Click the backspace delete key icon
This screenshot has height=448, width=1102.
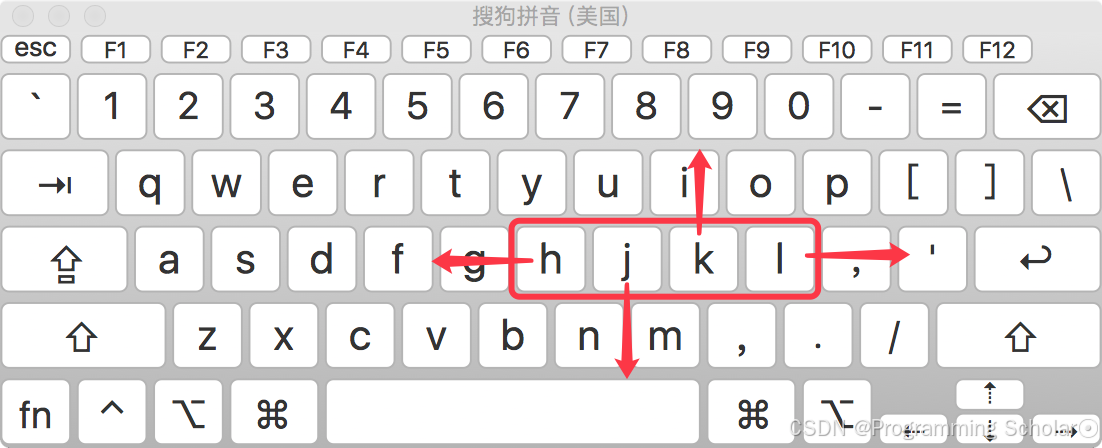tap(1046, 107)
